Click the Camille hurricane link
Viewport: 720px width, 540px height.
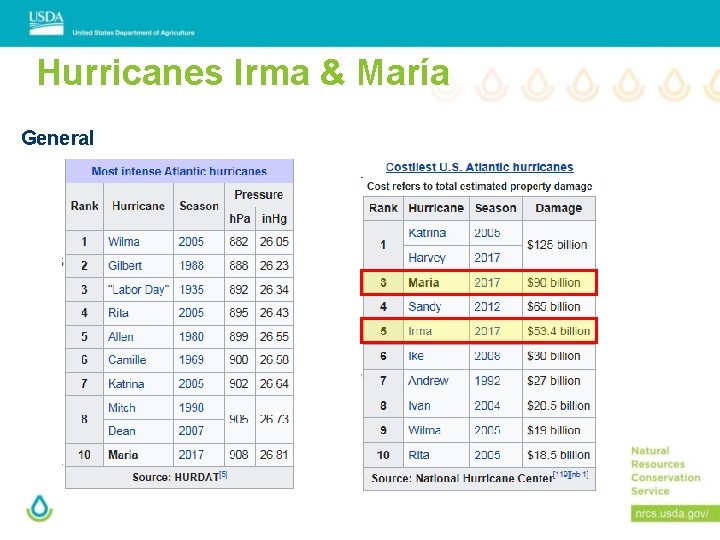tap(127, 360)
